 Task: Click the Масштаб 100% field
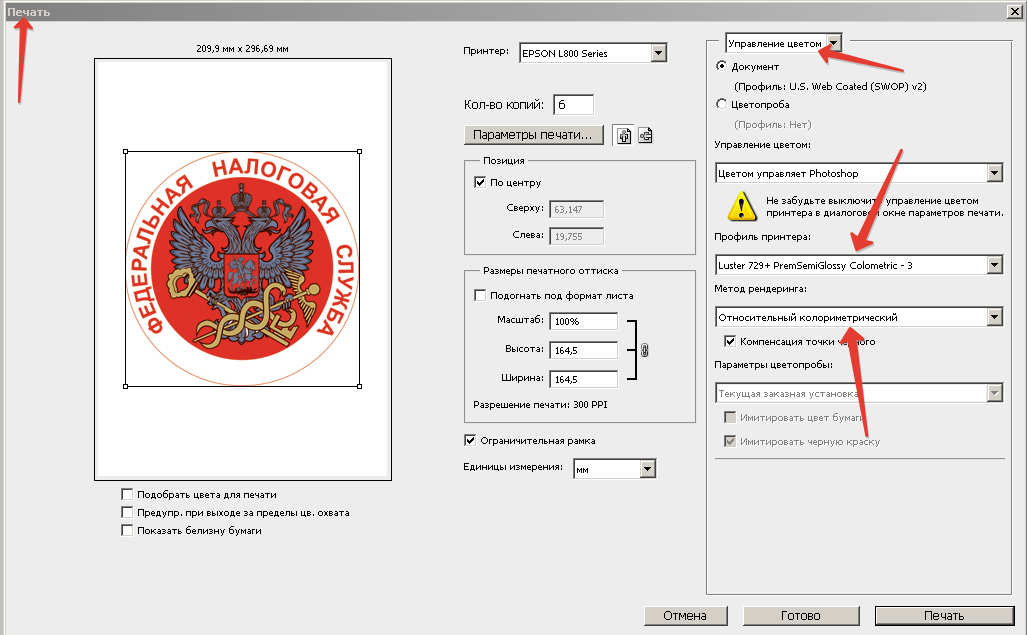click(583, 321)
